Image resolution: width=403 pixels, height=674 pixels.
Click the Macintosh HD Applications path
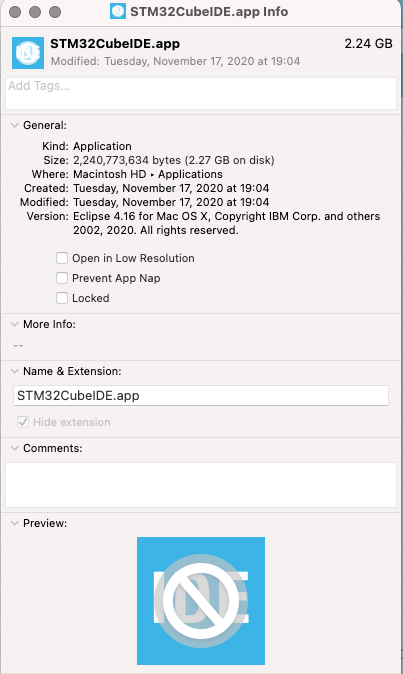[x=148, y=174]
